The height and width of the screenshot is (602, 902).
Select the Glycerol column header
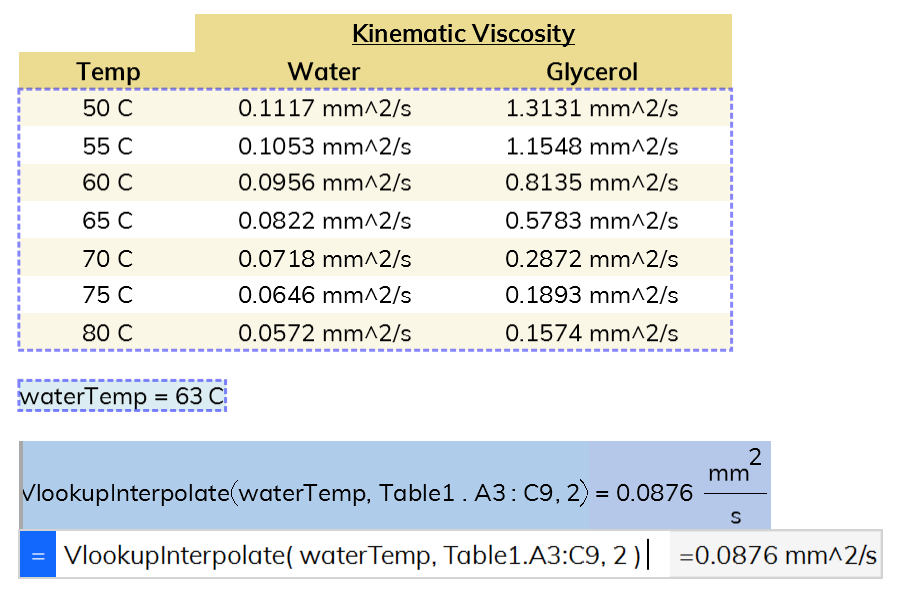591,71
